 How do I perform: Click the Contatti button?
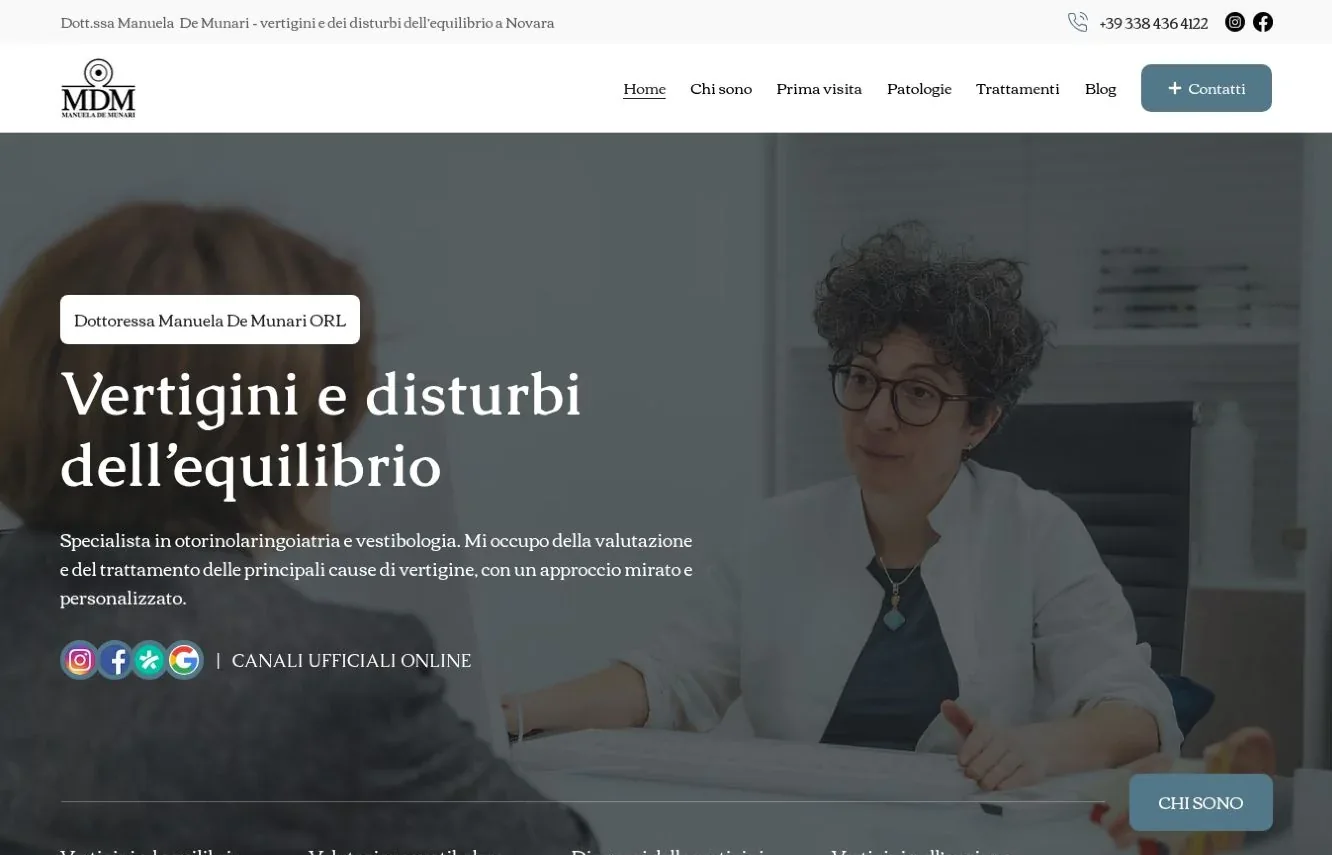pos(1206,88)
